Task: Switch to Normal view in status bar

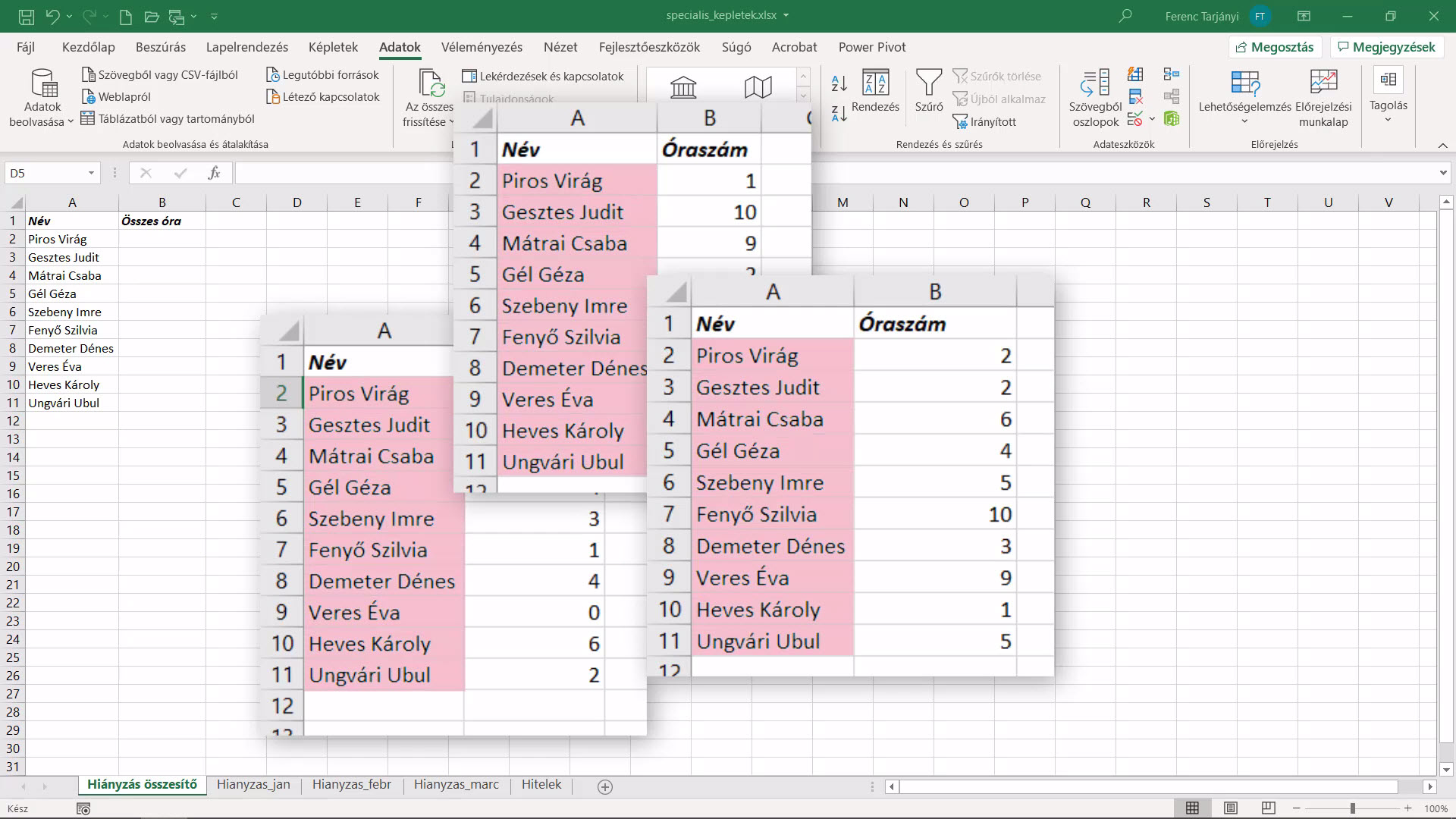Action: click(1192, 808)
